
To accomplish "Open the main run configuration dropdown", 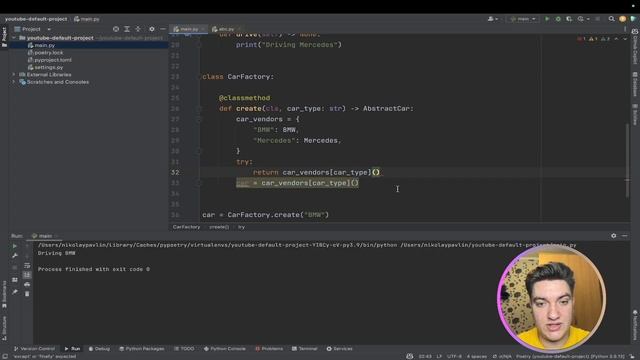I will tap(523, 19).
